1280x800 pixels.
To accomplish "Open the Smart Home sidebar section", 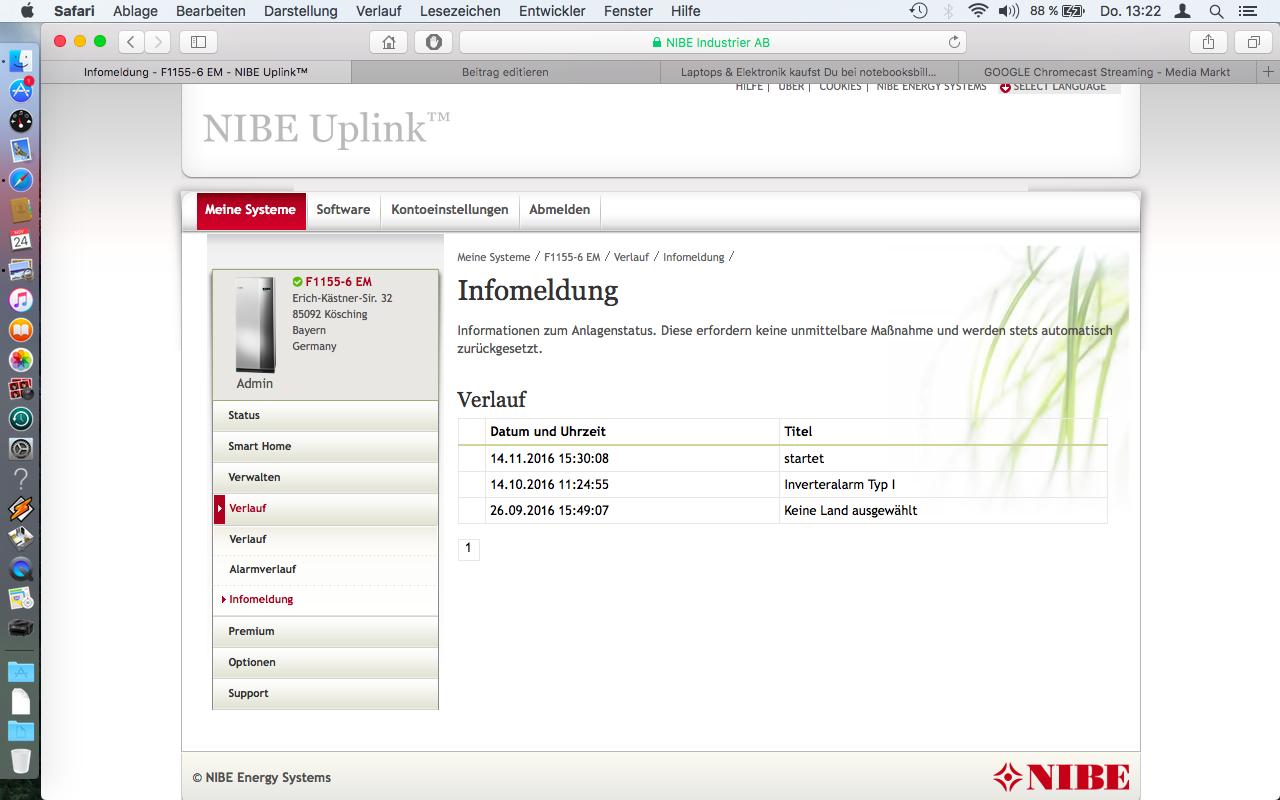I will [325, 446].
